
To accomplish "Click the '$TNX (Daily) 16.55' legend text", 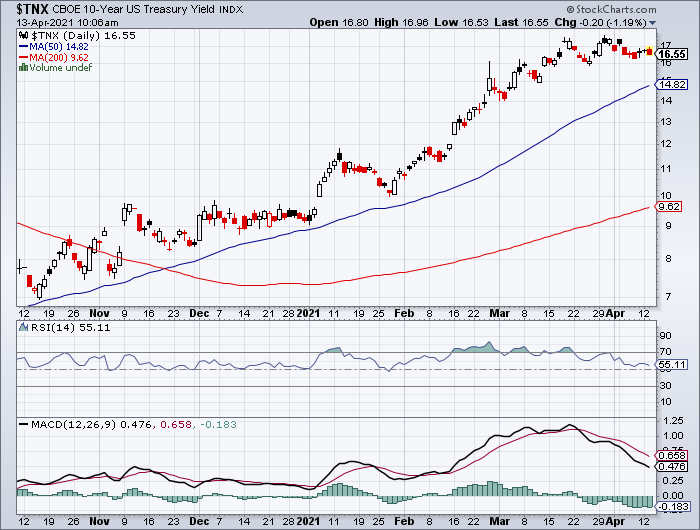I will tap(83, 36).
